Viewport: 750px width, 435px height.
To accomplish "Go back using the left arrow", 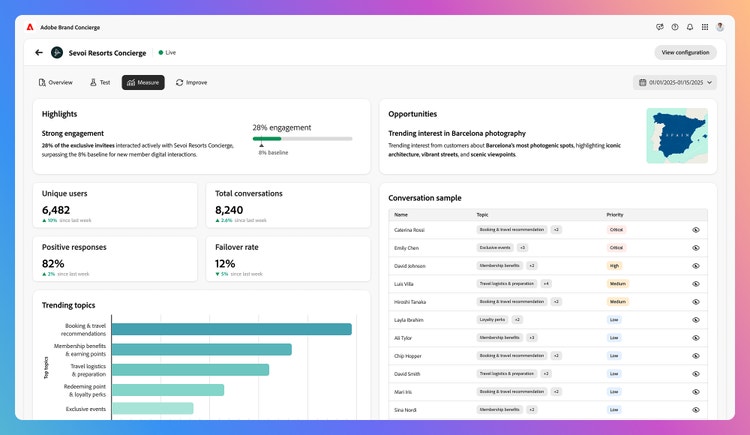I will tap(39, 53).
